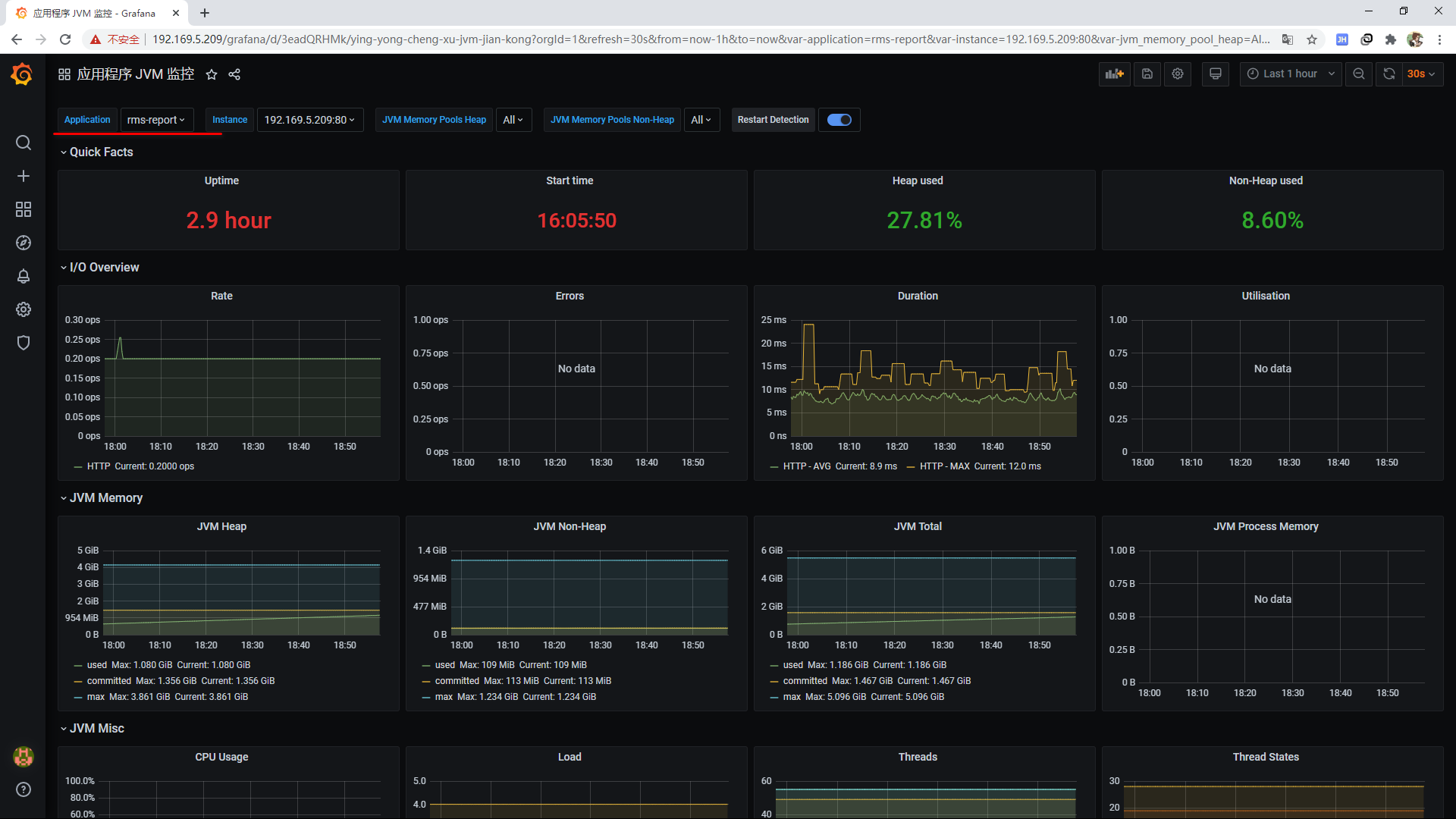Image resolution: width=1456 pixels, height=819 pixels.
Task: Open the Heap used panel title menu
Action: point(918,180)
